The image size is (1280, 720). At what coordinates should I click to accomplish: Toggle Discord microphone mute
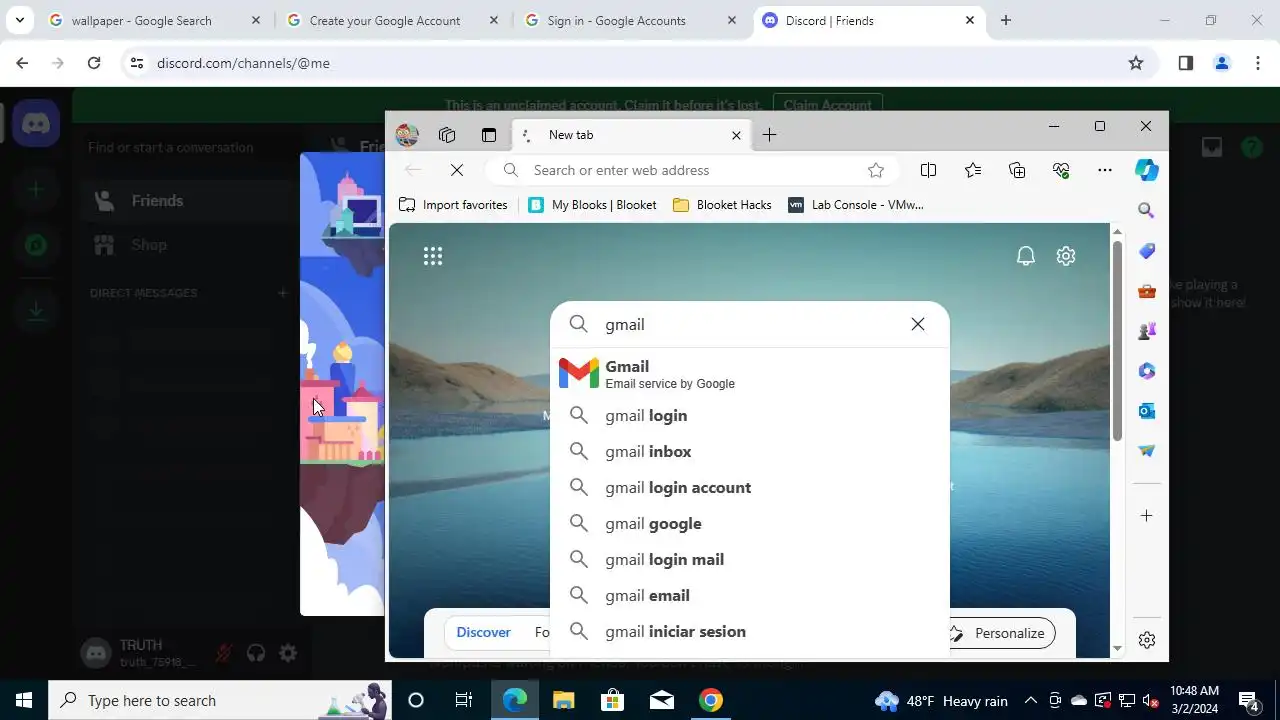click(224, 653)
